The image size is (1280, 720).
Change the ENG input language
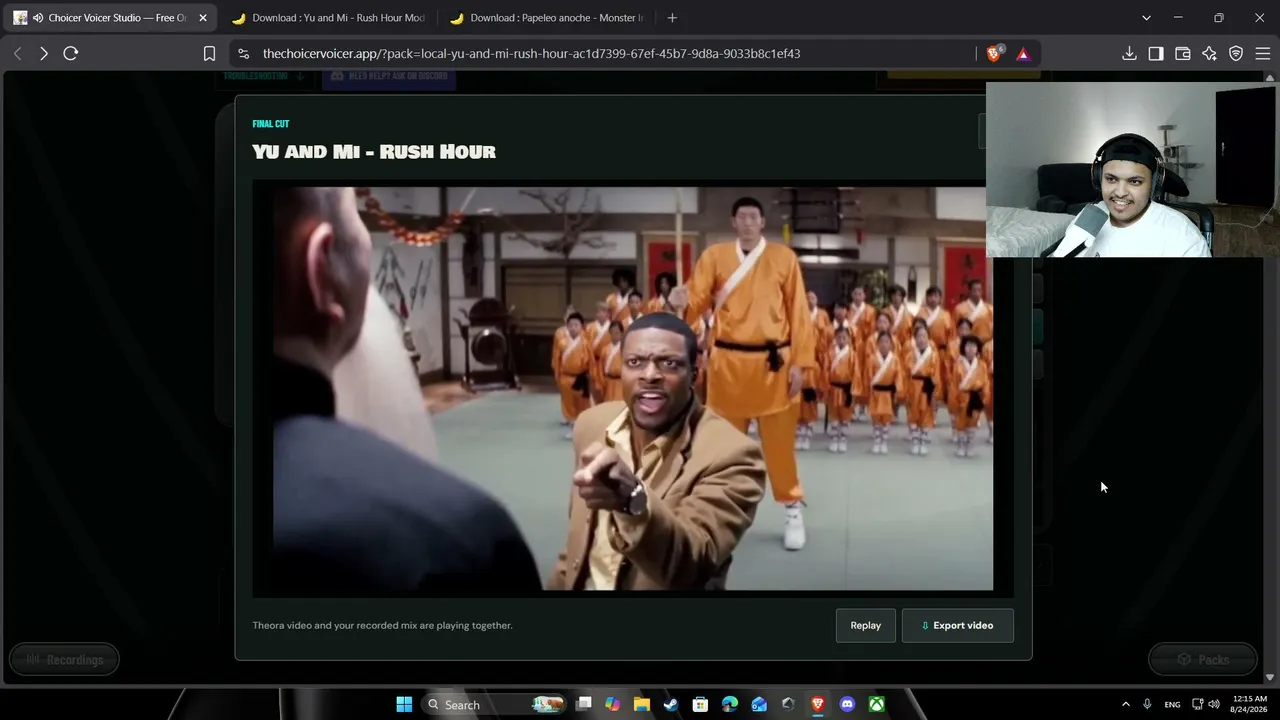click(x=1172, y=705)
